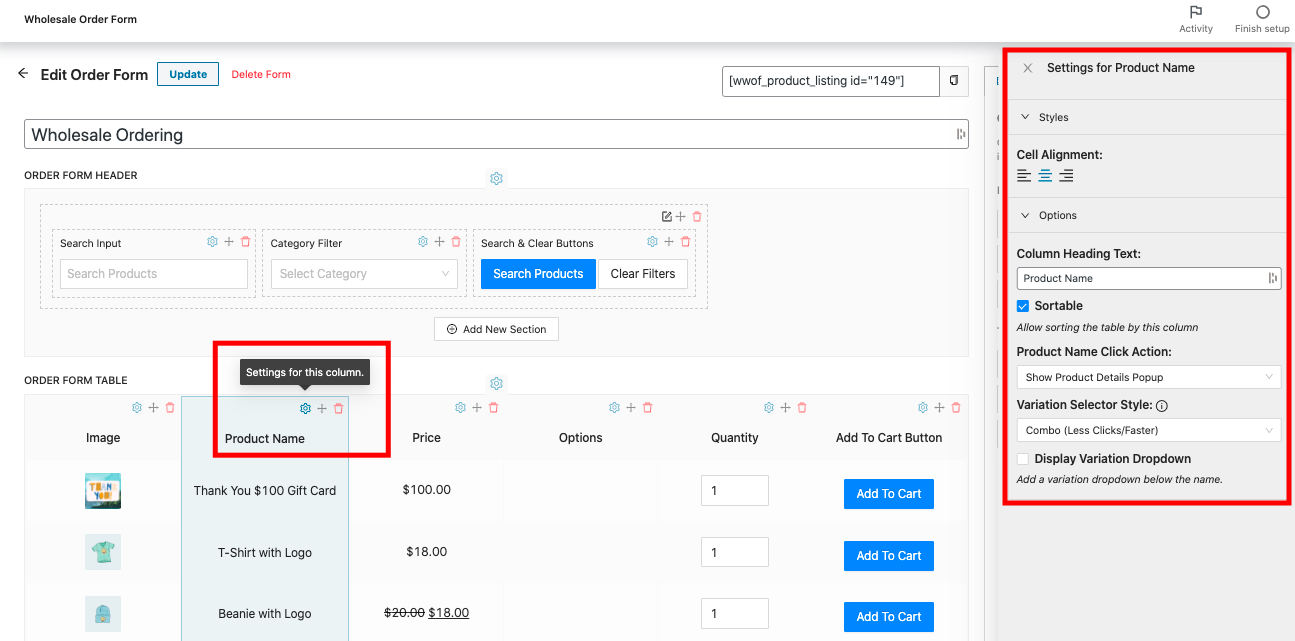Copy the shortcode using the copy icon
The image size is (1295, 641).
click(954, 81)
